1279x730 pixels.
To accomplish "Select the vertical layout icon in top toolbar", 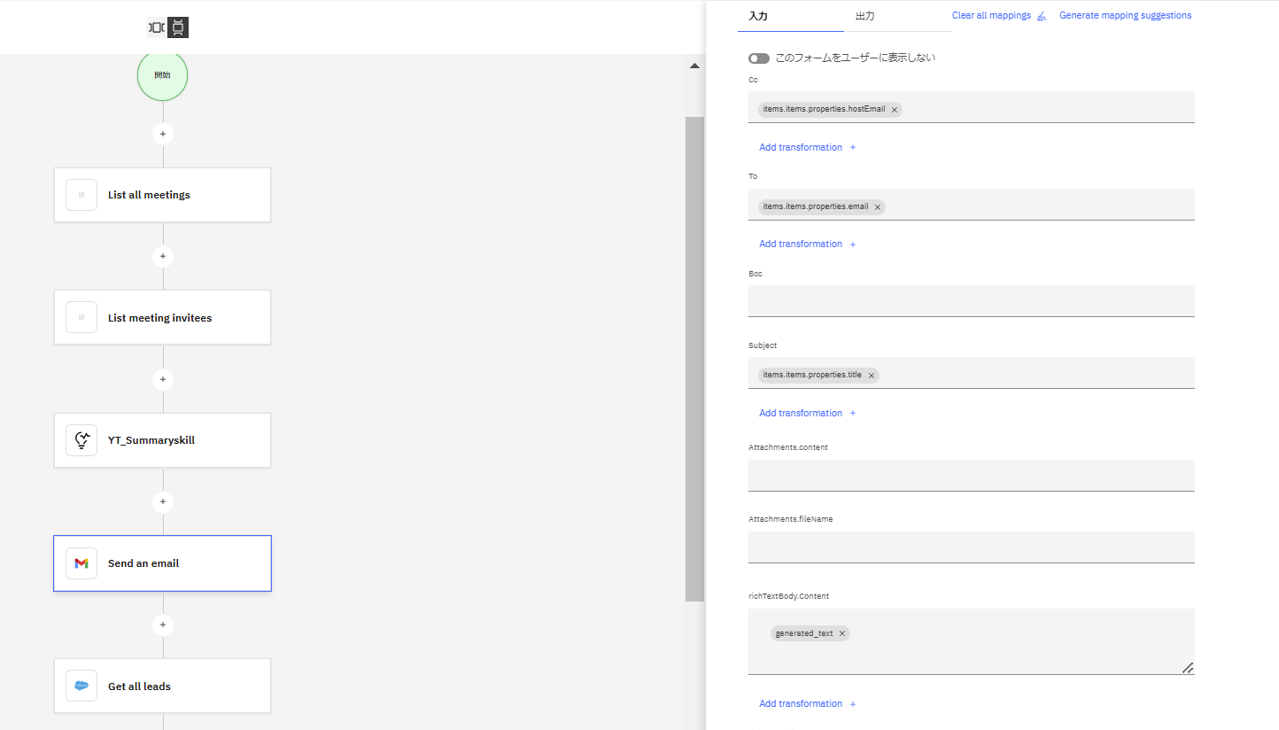I will (x=178, y=28).
